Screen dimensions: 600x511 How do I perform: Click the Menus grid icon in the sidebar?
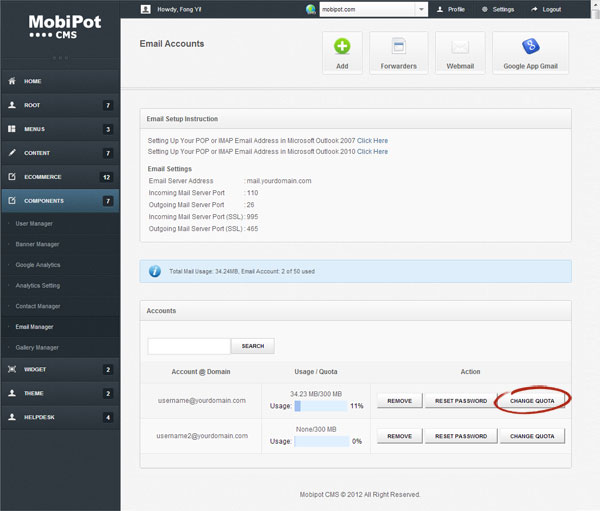coord(12,129)
